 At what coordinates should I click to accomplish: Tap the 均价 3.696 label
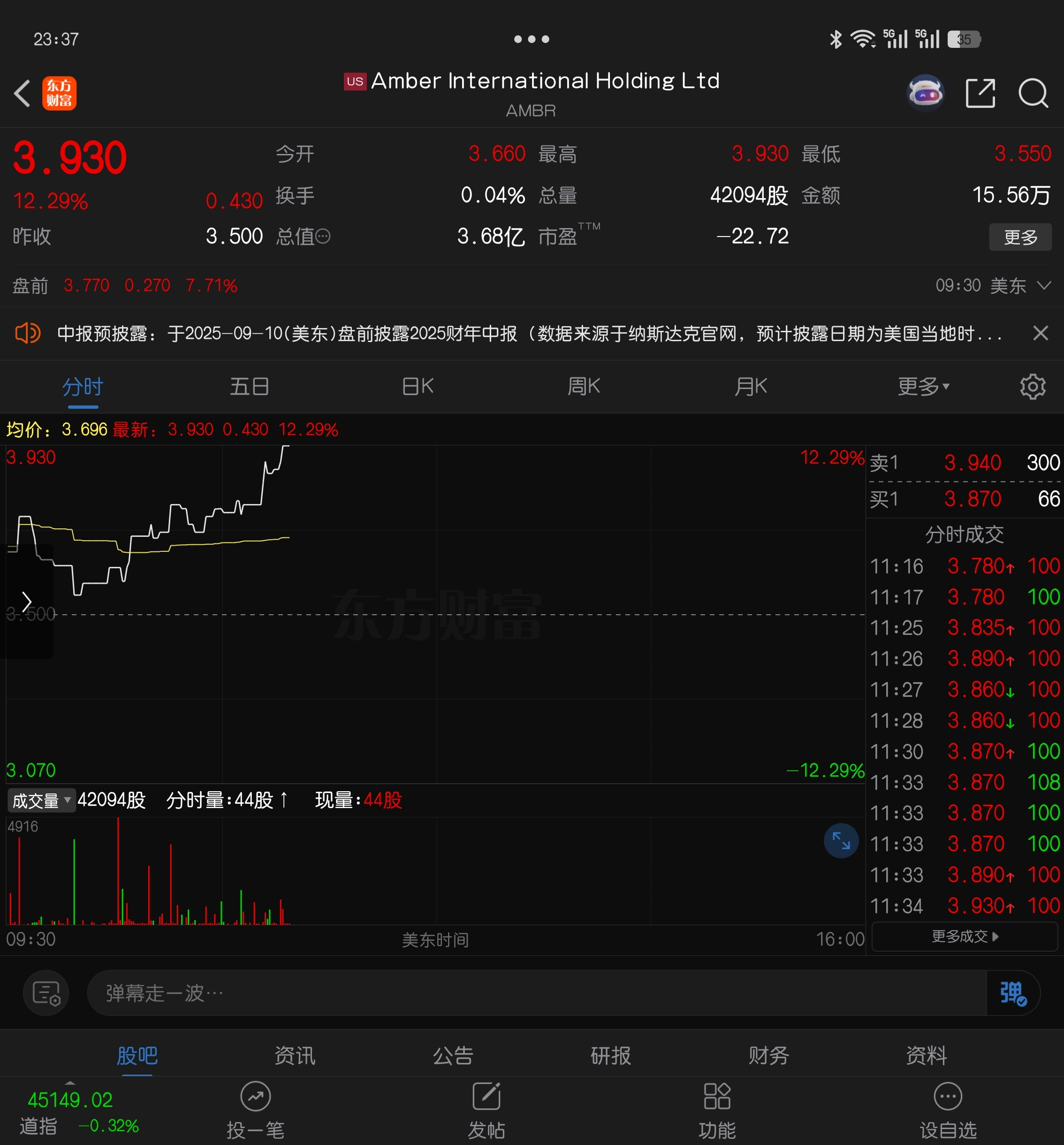pyautogui.click(x=57, y=429)
